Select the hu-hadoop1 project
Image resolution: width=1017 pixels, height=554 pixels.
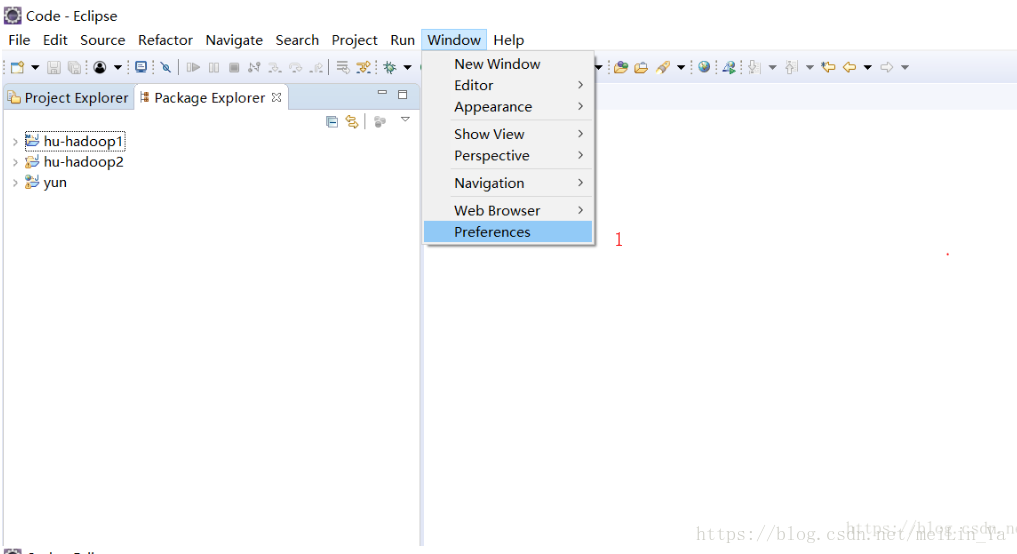point(75,141)
